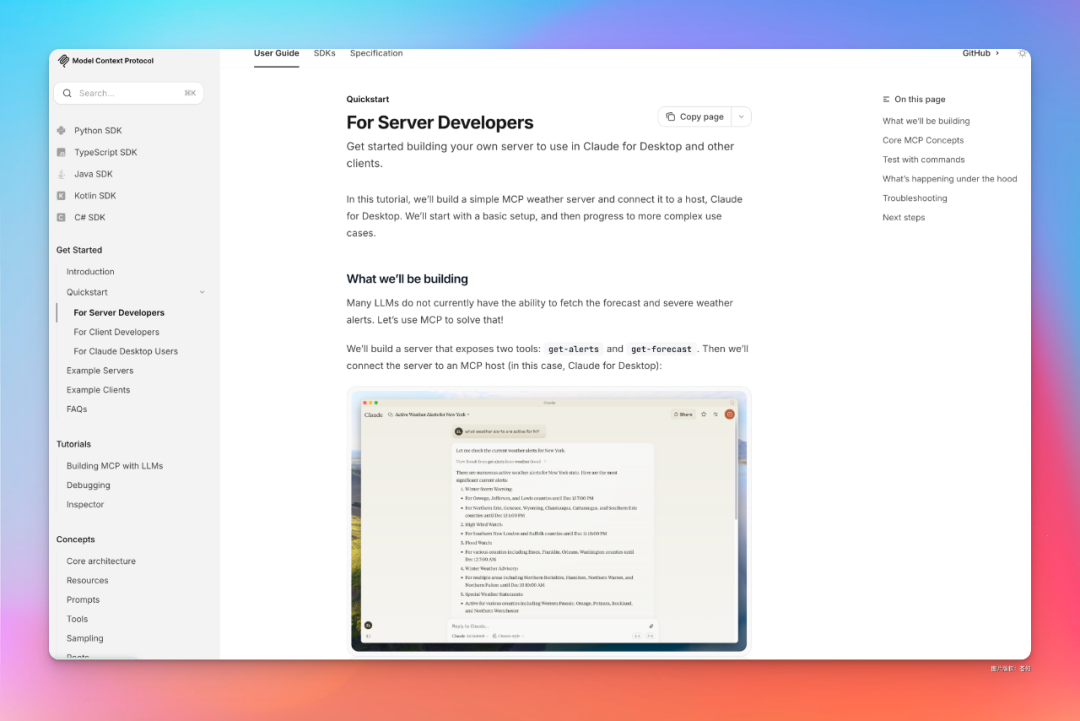
Task: Toggle the light/dark theme switch
Action: click(1022, 54)
